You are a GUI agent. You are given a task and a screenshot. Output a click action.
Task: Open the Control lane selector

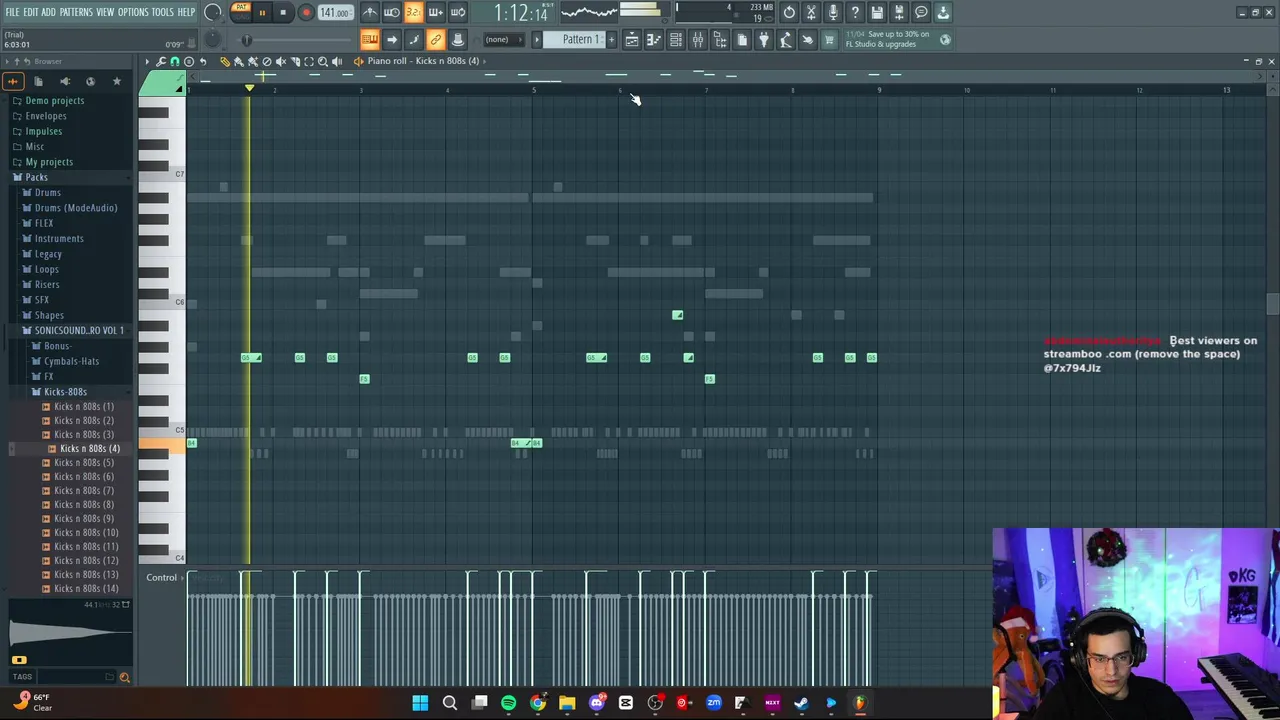161,578
